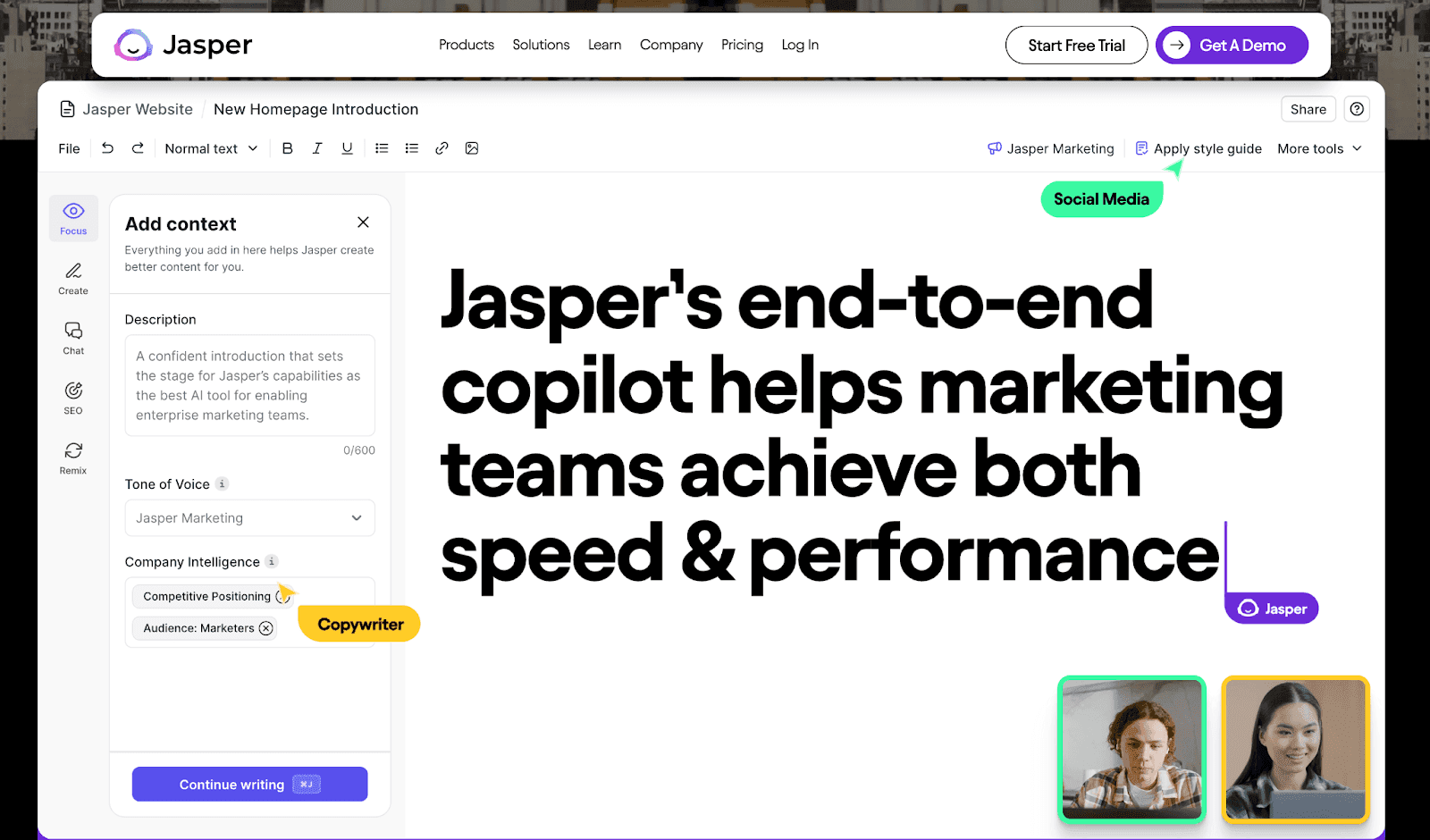Redo the last edit
The image size is (1430, 840).
tap(138, 148)
